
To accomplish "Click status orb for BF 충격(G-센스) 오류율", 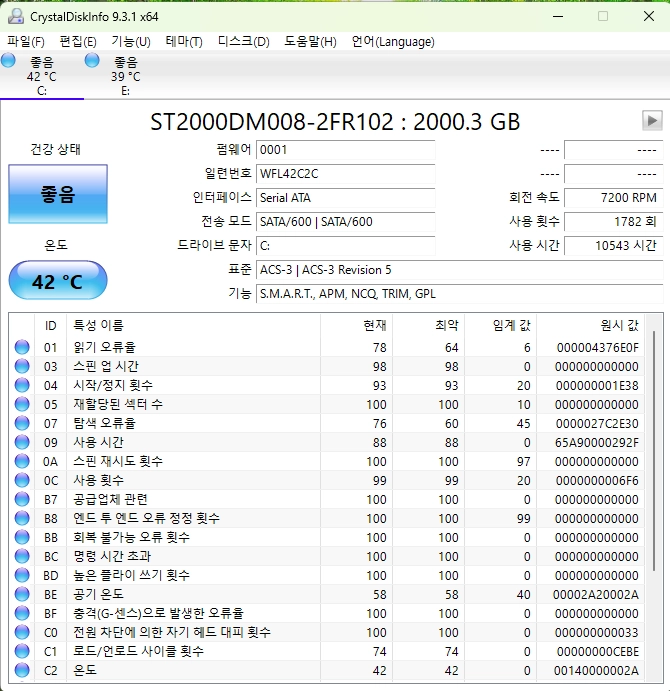I will pyautogui.click(x=22, y=613).
